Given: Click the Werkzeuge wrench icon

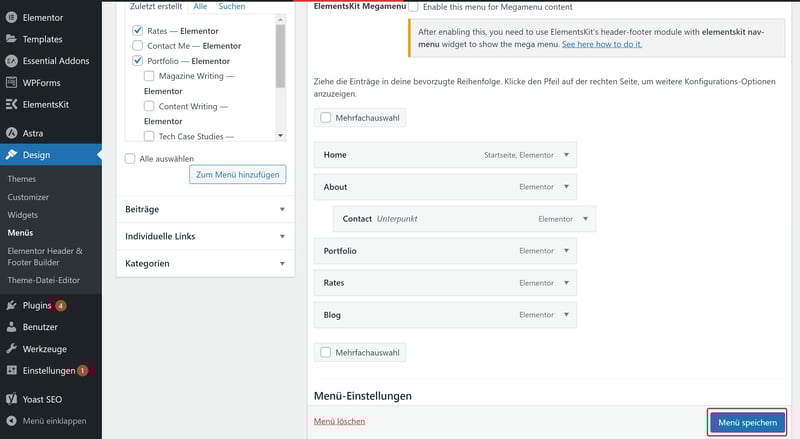Looking at the screenshot, I should (x=11, y=349).
